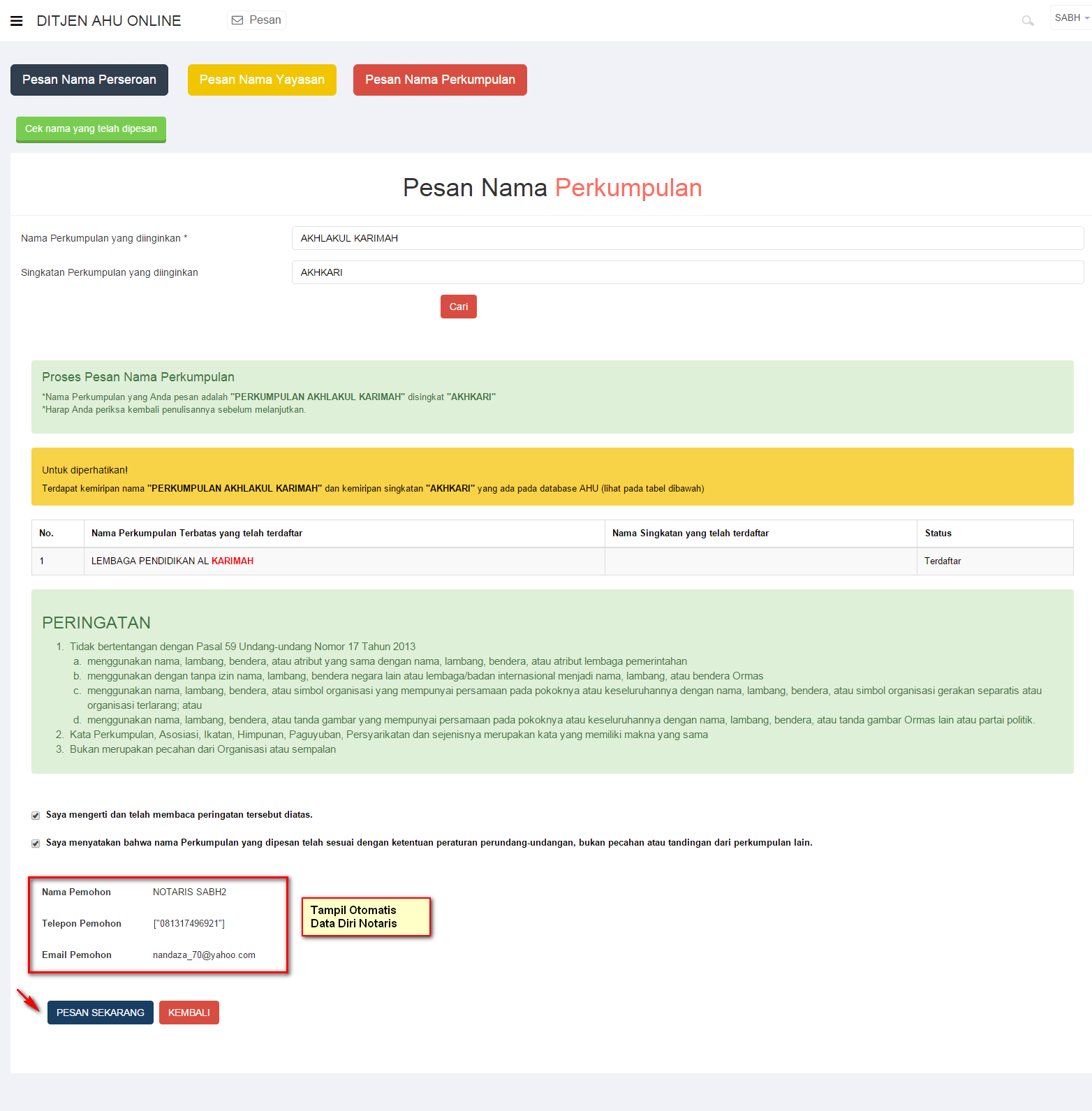Click 'Proses Pesan Nama Perkumpulan' heading
The height and width of the screenshot is (1111, 1092).
point(138,377)
